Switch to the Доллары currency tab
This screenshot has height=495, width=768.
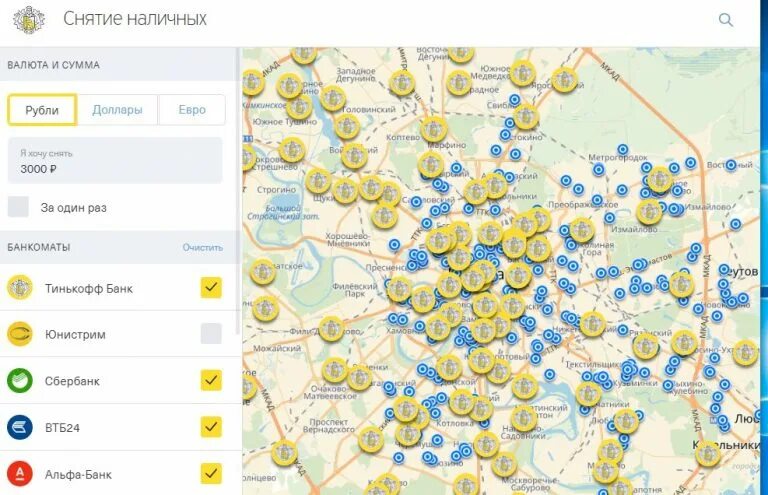117,110
